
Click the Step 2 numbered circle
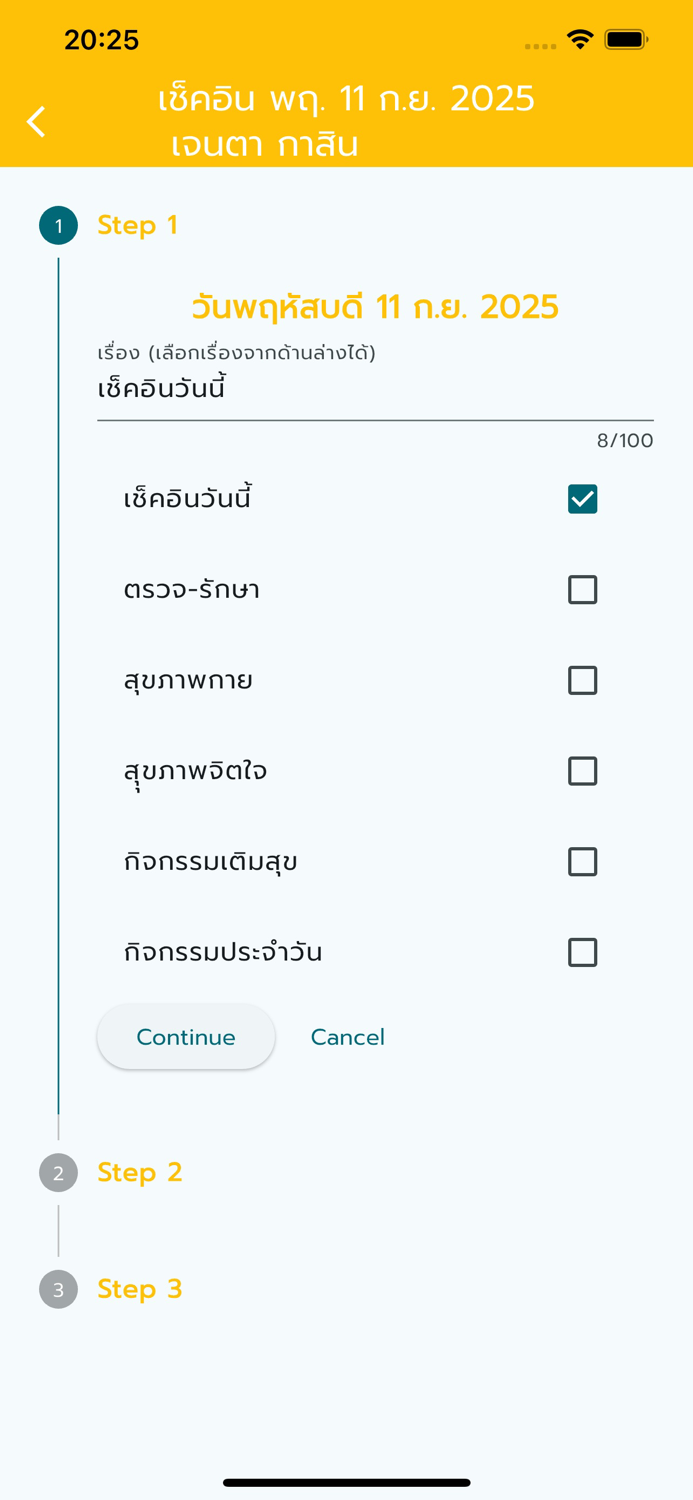pyautogui.click(x=58, y=1172)
